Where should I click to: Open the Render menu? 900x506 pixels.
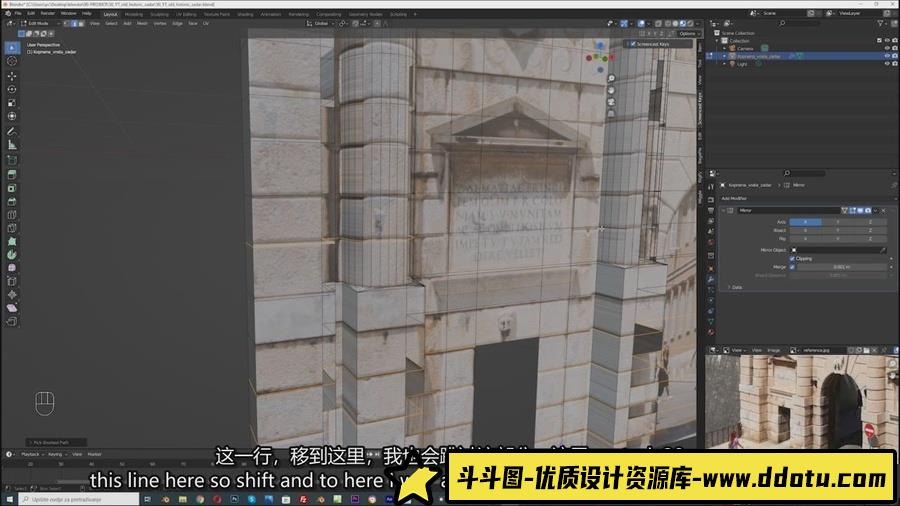click(48, 13)
